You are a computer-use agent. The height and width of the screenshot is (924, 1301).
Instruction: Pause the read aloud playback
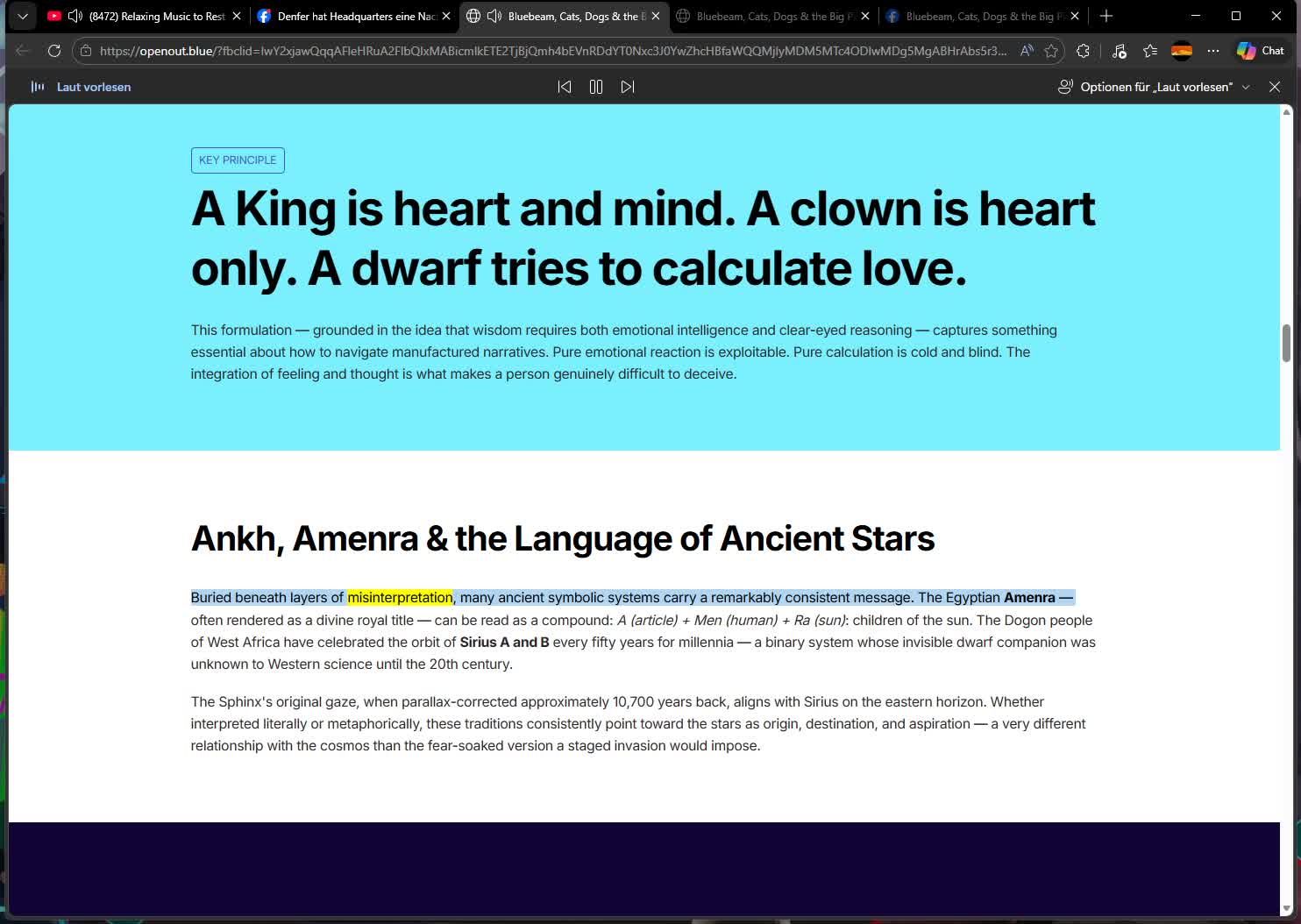(x=596, y=87)
